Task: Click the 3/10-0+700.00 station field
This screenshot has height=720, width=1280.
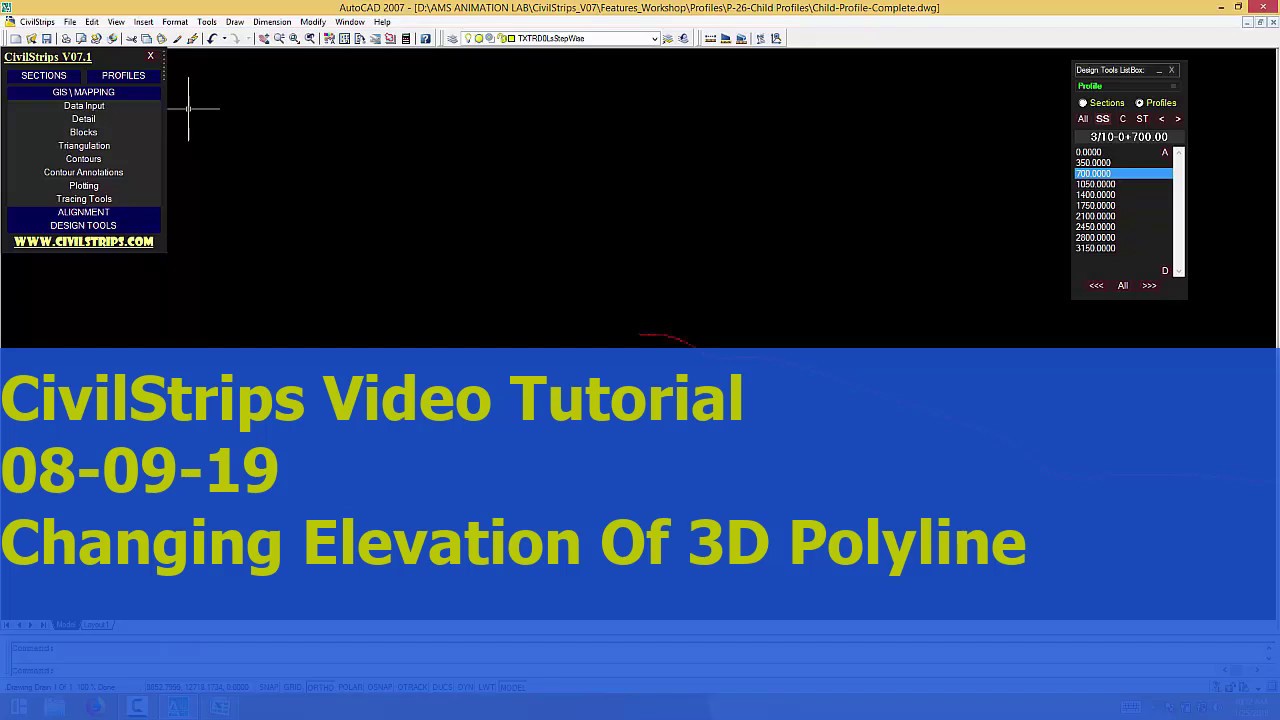Action: (1129, 137)
